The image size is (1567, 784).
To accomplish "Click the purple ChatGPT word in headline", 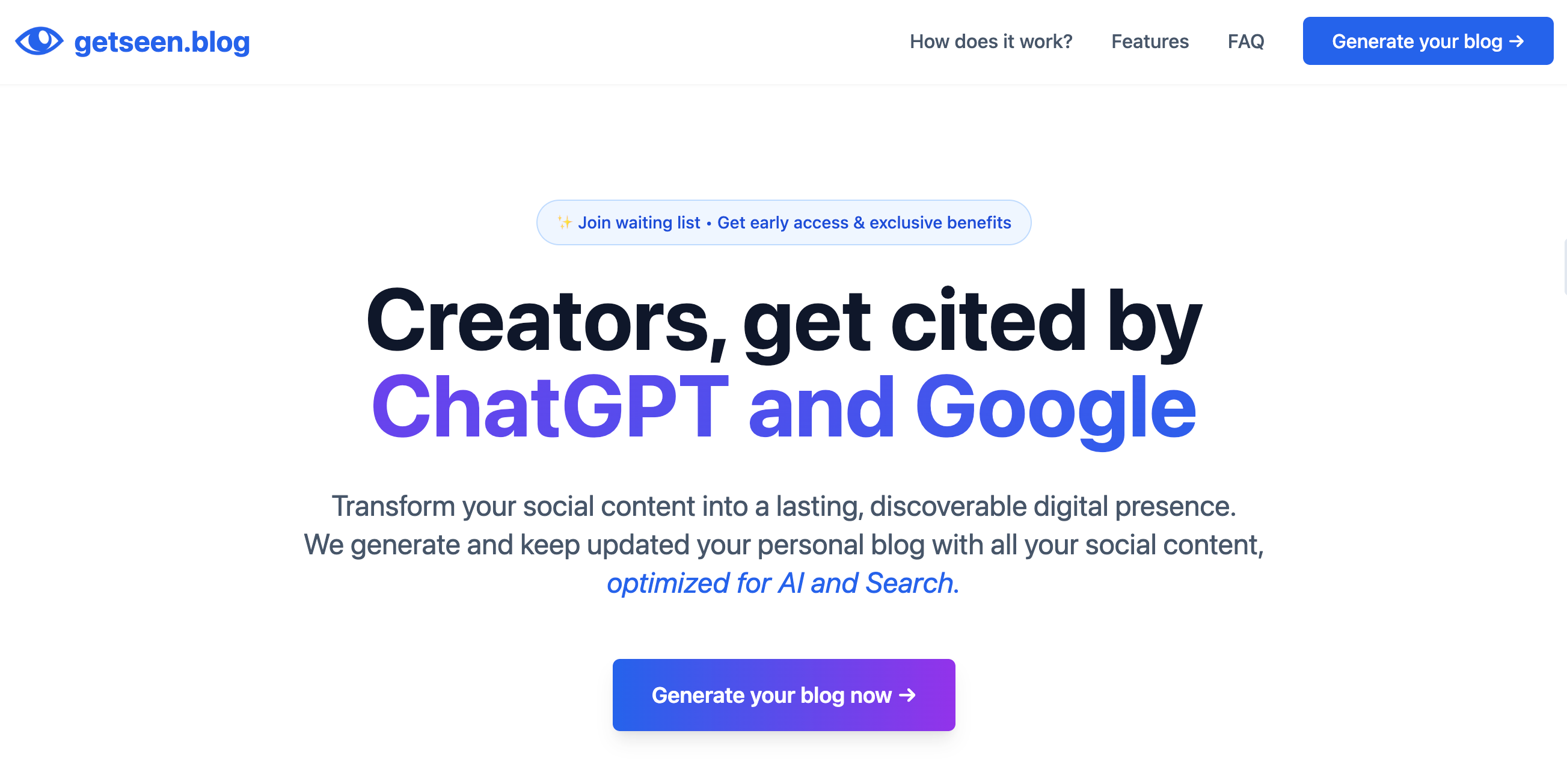I will (x=550, y=406).
